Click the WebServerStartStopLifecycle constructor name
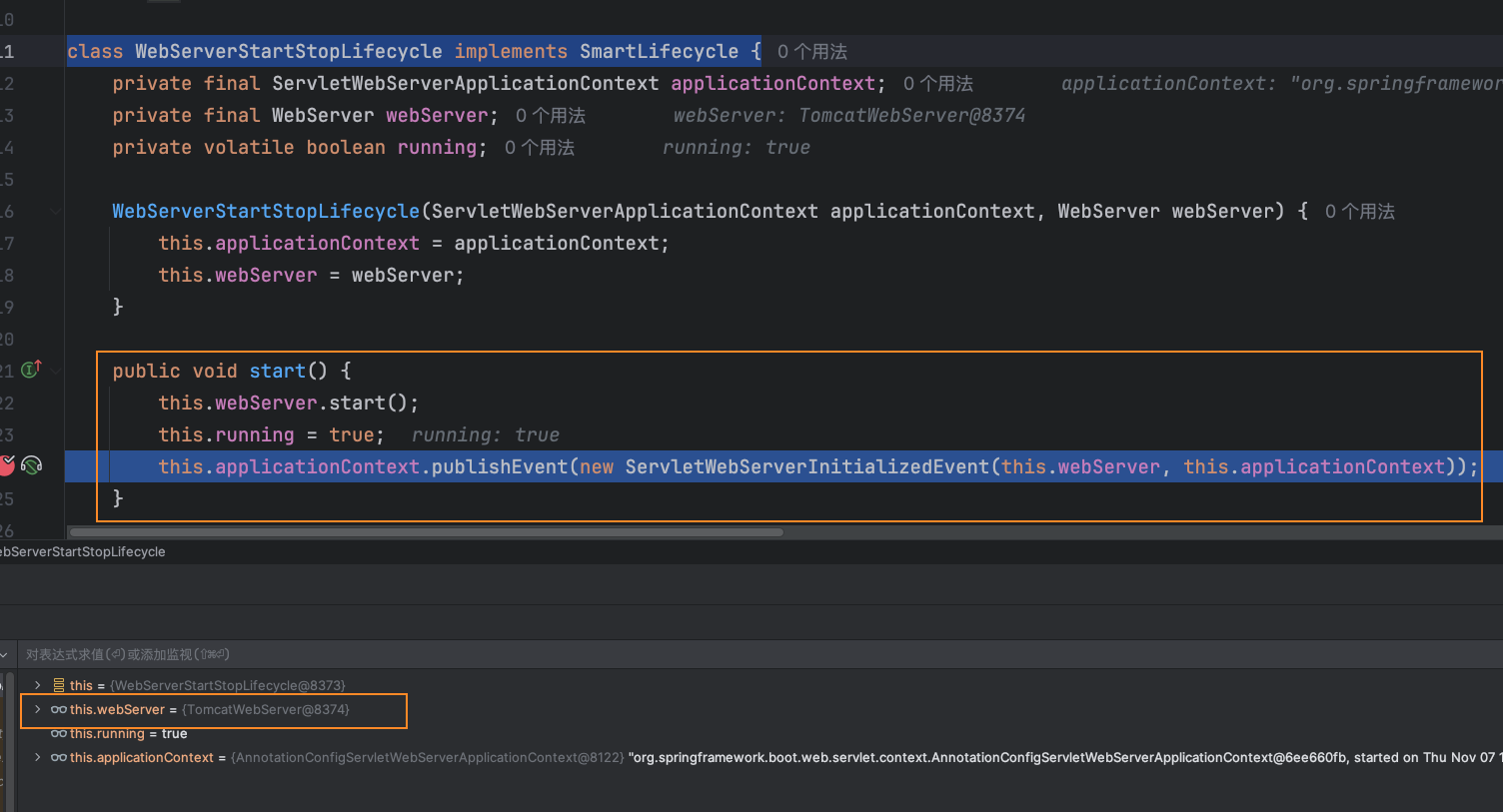Viewport: 1503px width, 812px height. pos(266,211)
